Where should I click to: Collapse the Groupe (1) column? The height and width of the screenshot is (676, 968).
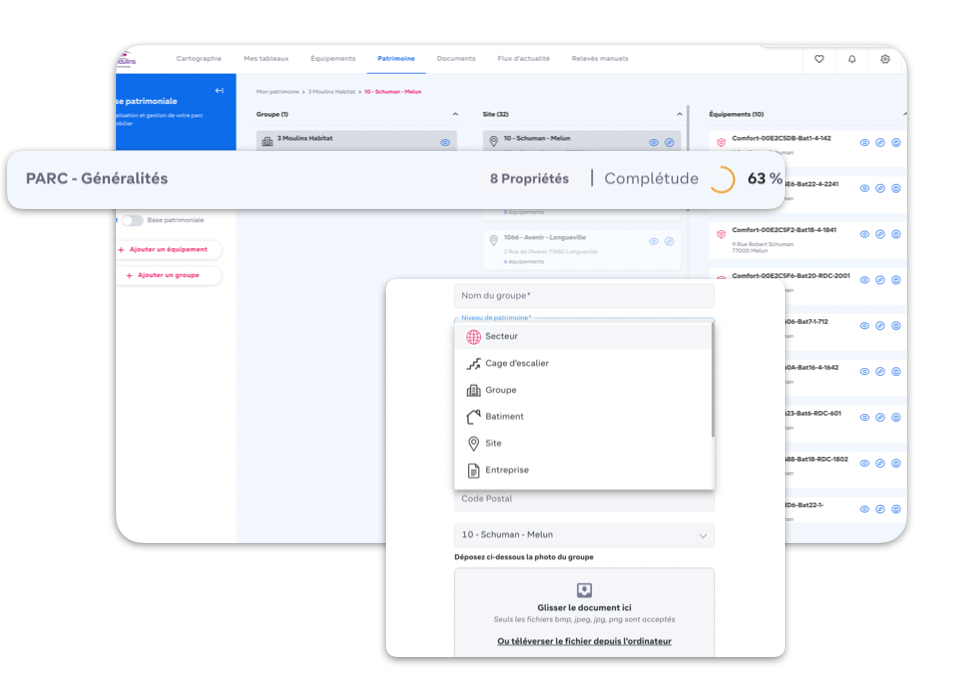tap(455, 115)
